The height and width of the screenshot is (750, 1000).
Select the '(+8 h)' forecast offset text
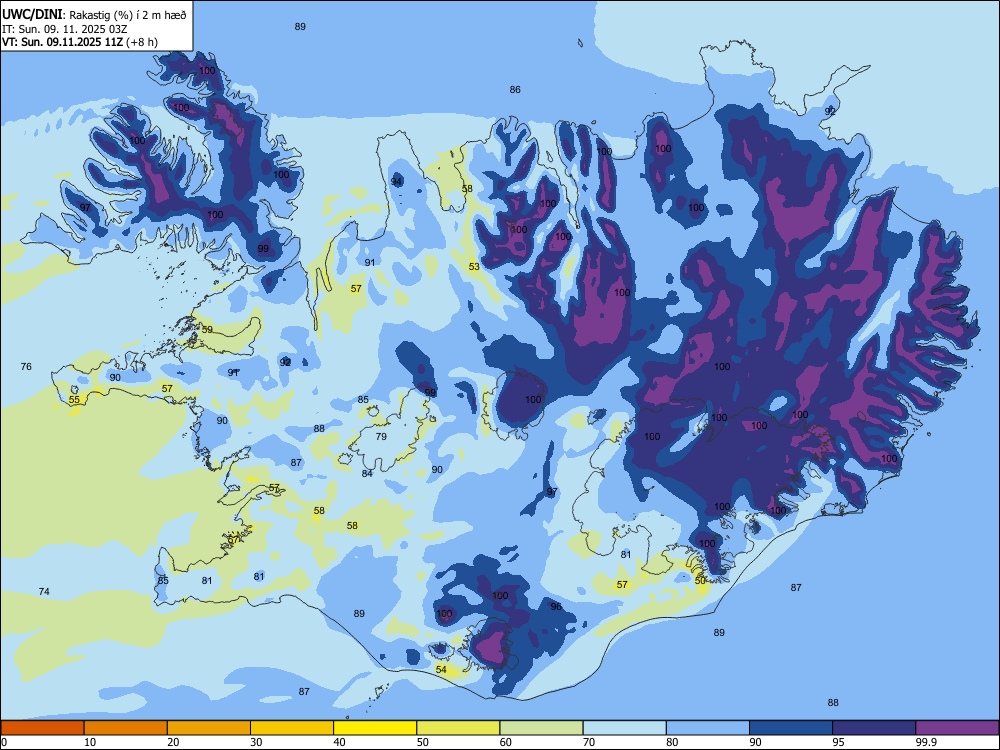[x=142, y=42]
